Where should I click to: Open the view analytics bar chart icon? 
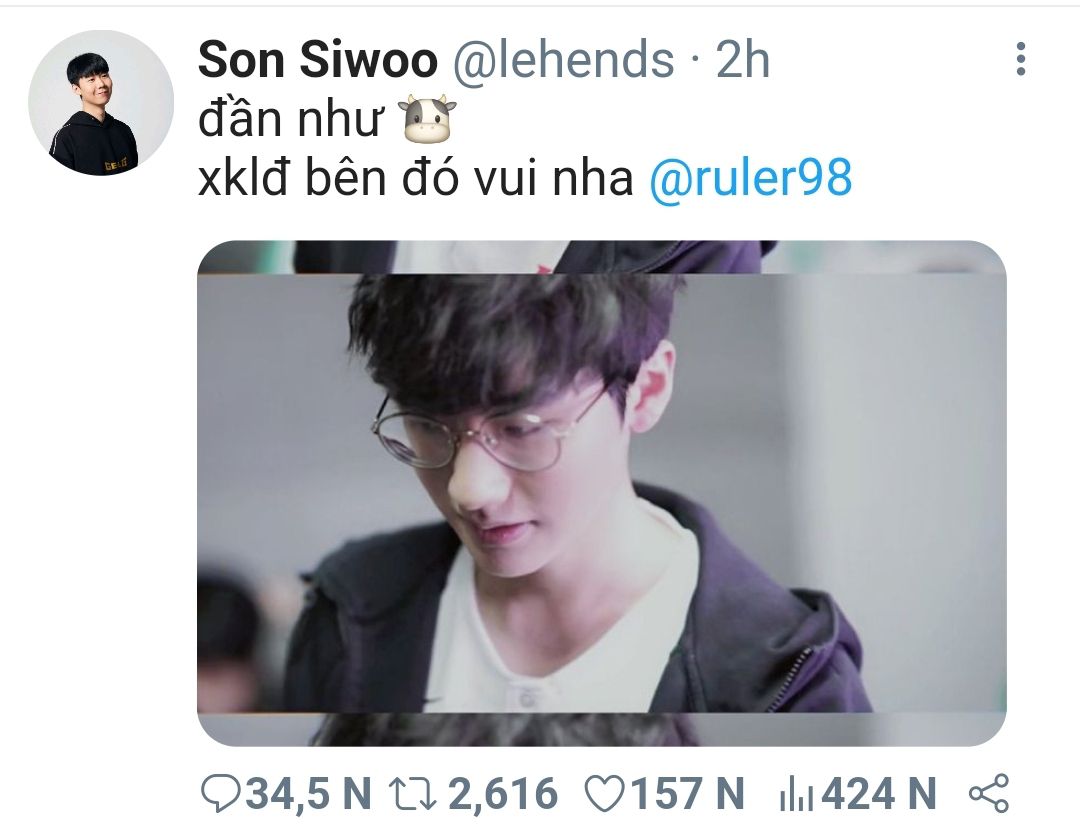tap(796, 793)
